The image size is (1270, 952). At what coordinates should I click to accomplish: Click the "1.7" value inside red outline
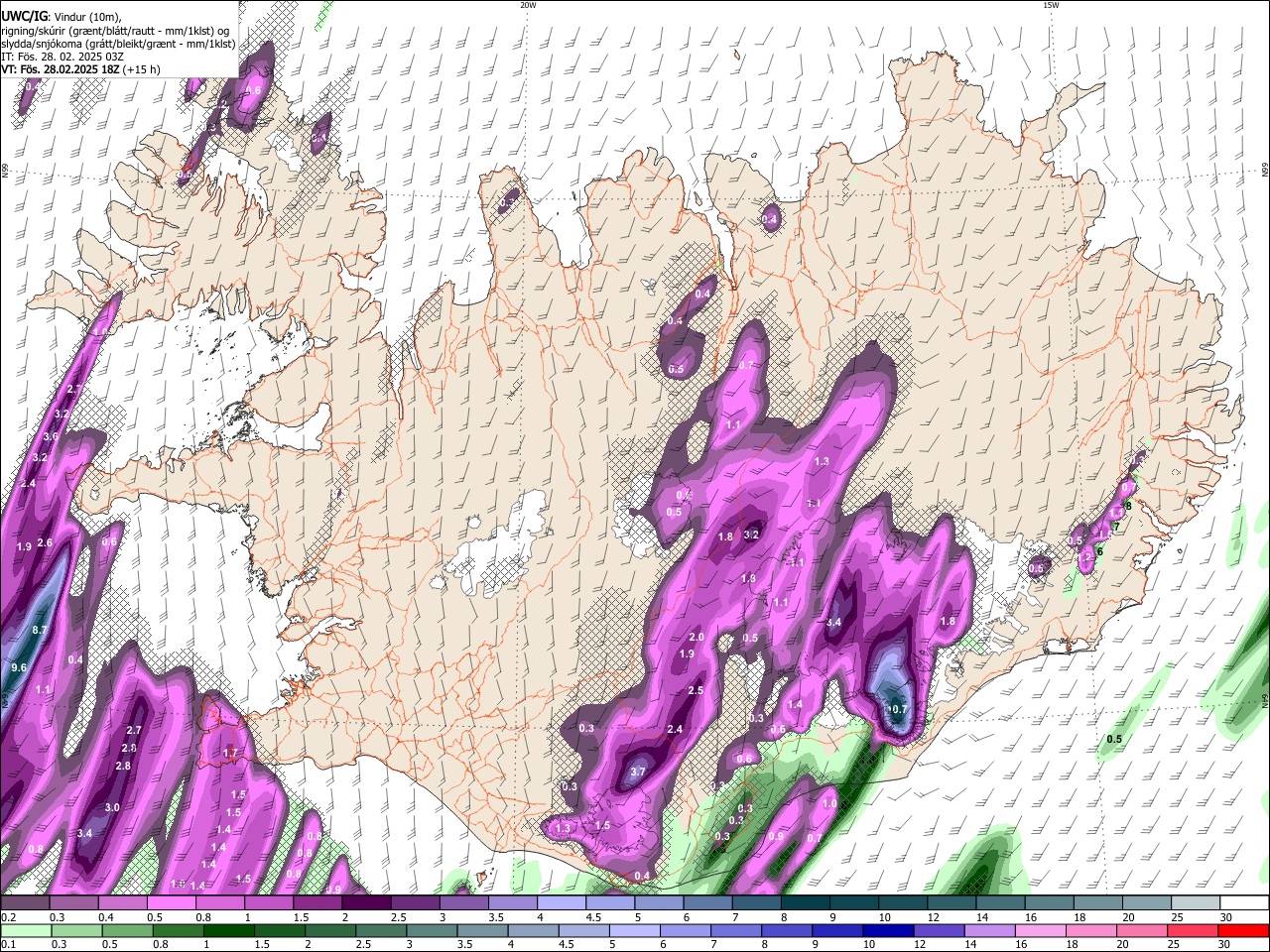230,753
